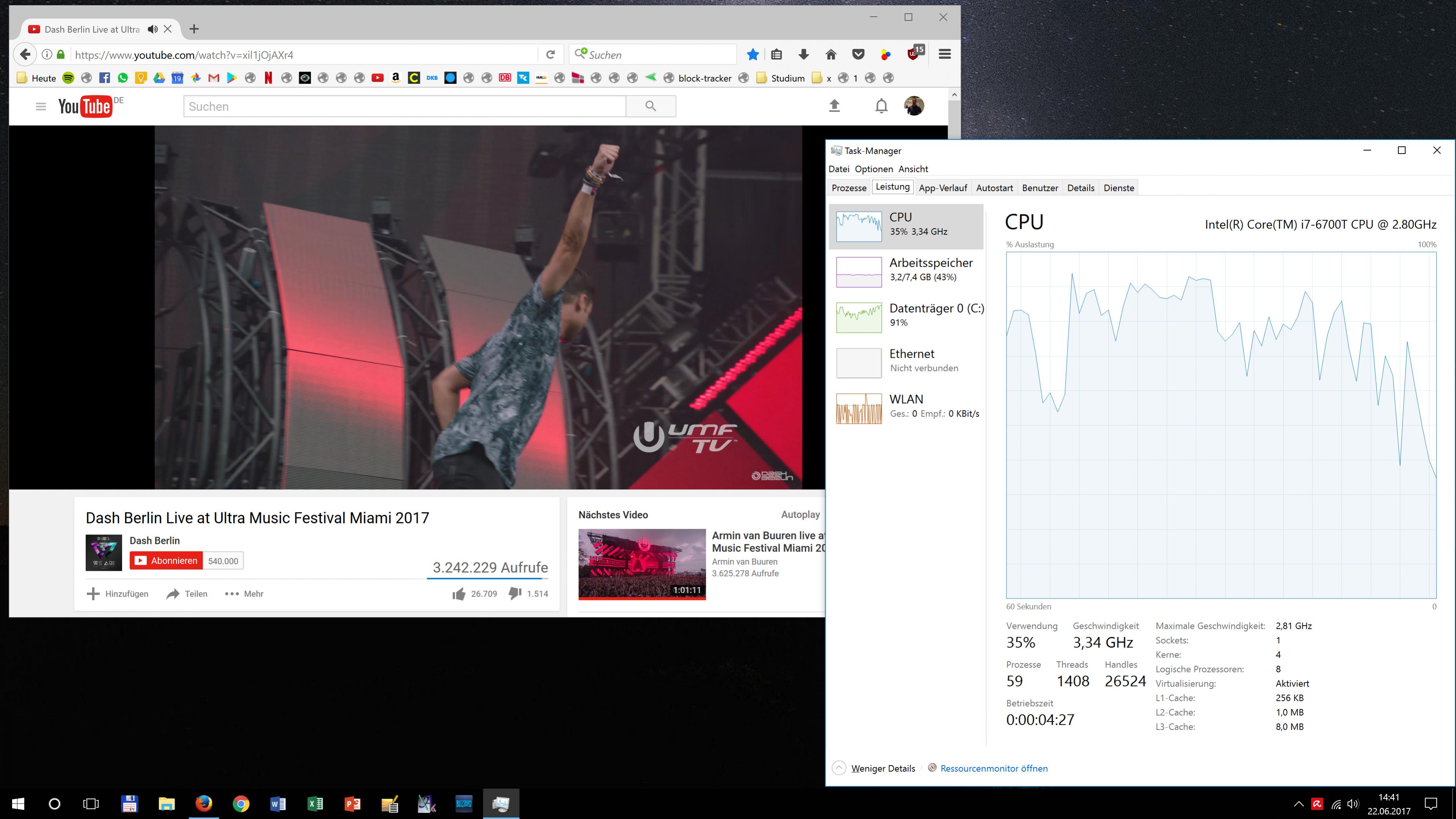The height and width of the screenshot is (819, 1456).
Task: Expand the Mehr options under video
Action: [244, 593]
